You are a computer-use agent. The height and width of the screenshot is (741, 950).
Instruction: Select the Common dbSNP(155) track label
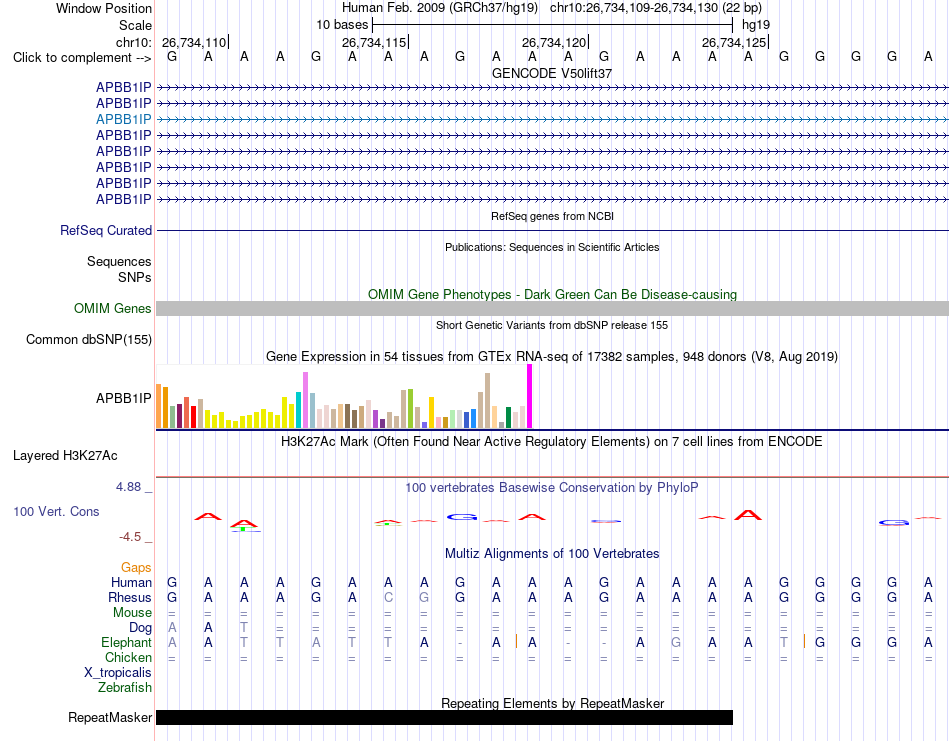point(89,339)
